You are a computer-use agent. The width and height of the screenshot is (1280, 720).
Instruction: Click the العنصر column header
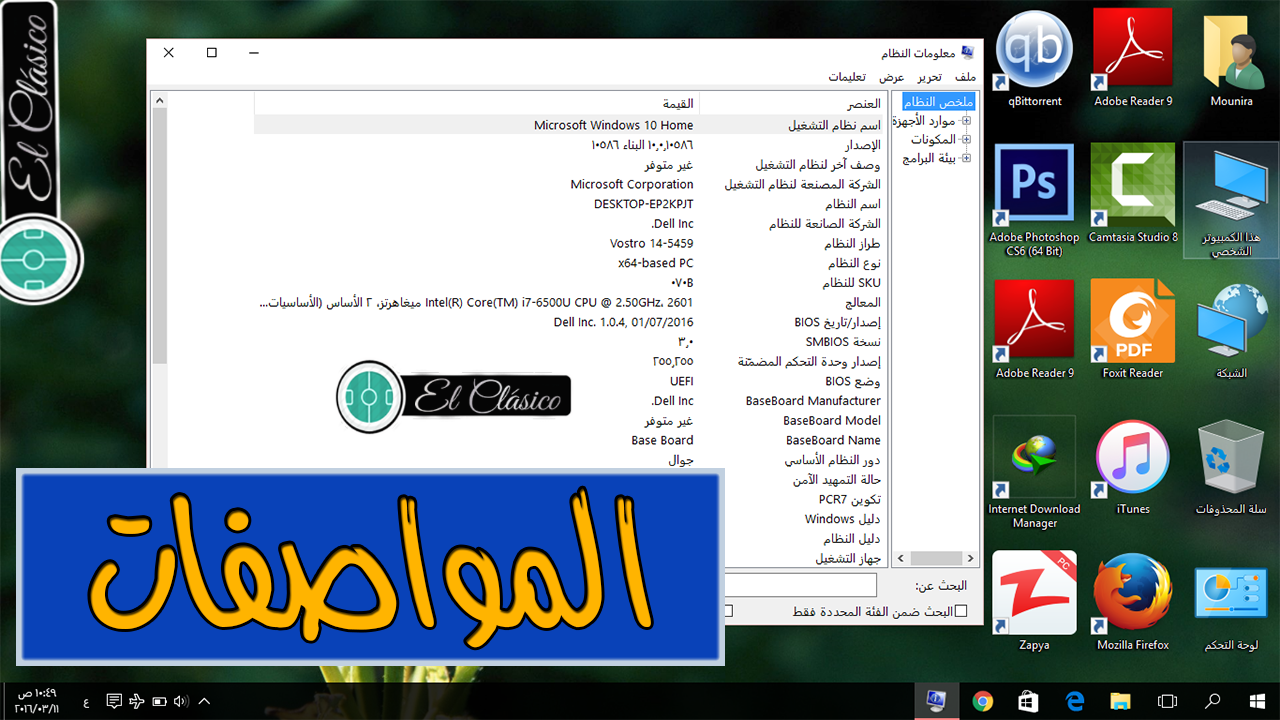pyautogui.click(x=793, y=104)
